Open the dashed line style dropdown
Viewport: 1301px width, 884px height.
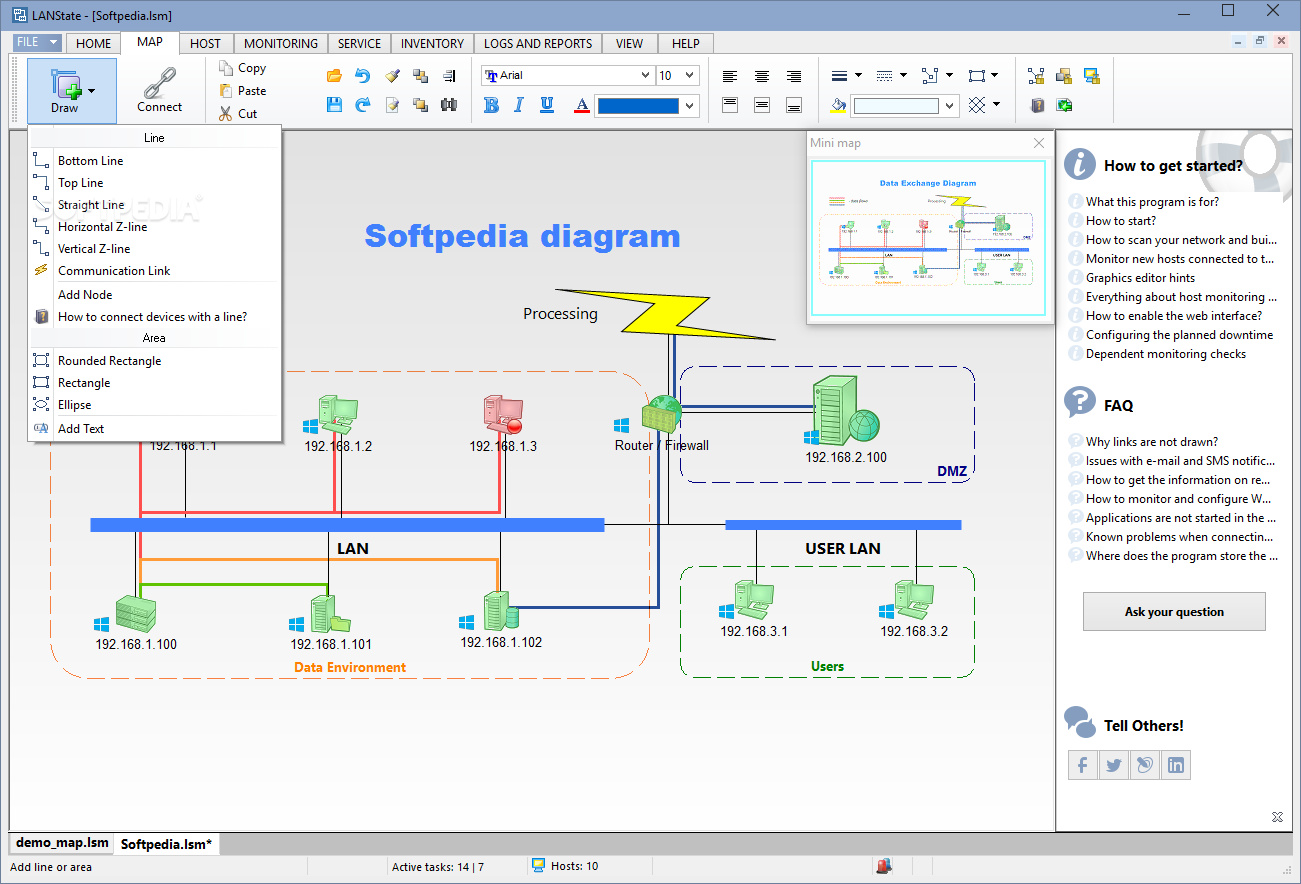pyautogui.click(x=903, y=75)
